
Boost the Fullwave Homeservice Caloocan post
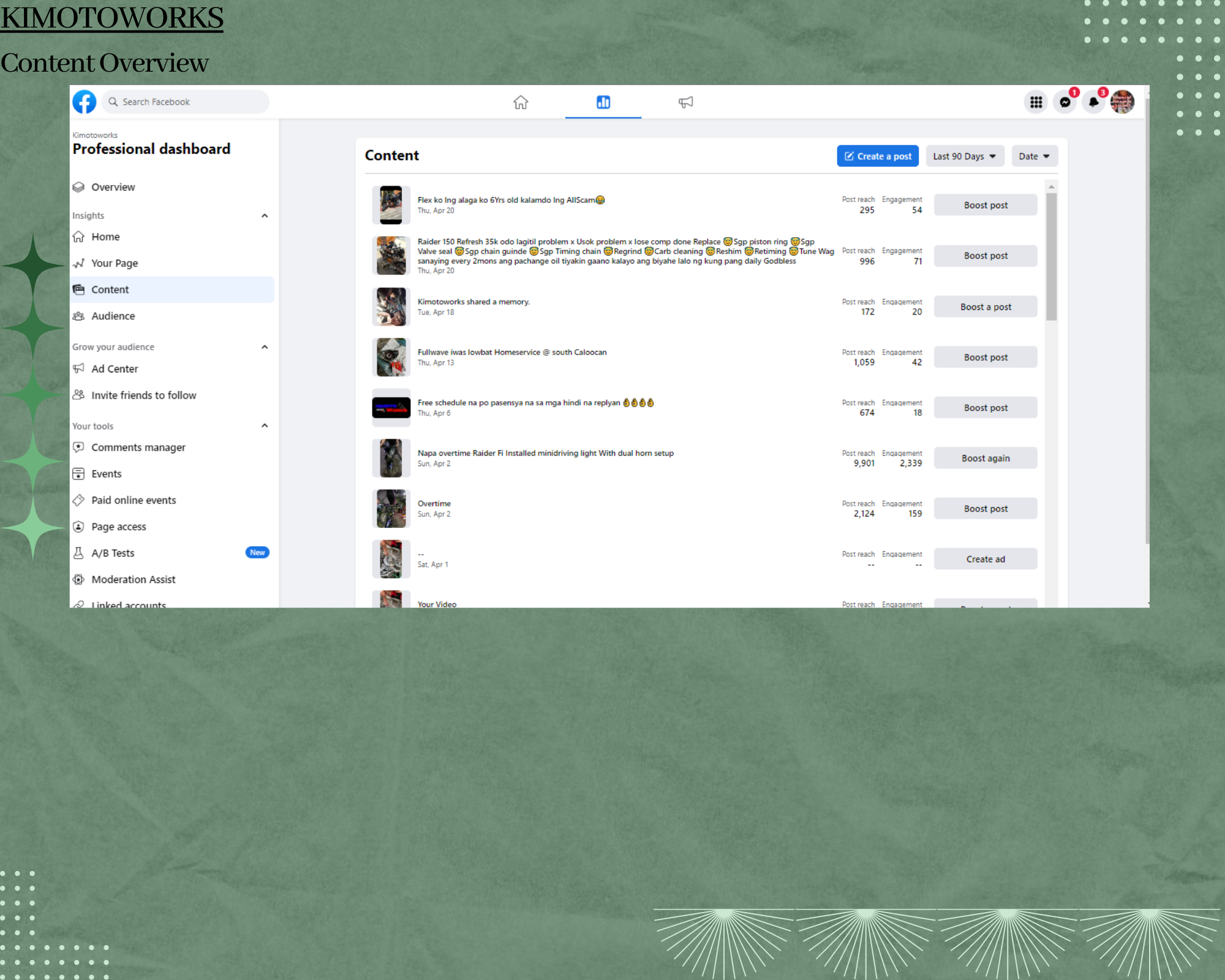click(x=986, y=357)
